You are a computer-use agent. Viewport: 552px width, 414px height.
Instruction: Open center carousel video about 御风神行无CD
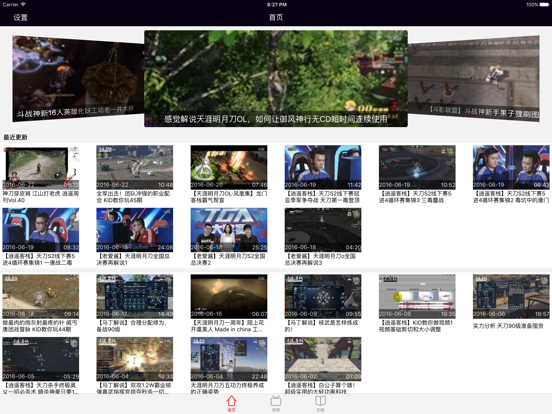tap(276, 79)
